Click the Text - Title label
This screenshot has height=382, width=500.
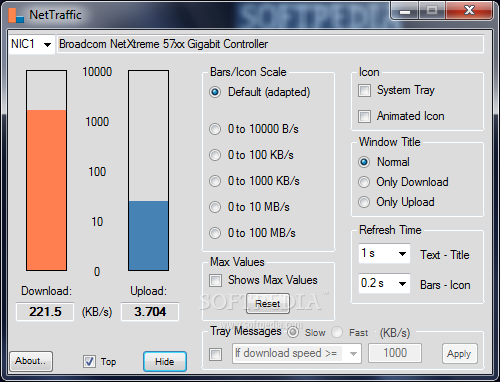445,255
